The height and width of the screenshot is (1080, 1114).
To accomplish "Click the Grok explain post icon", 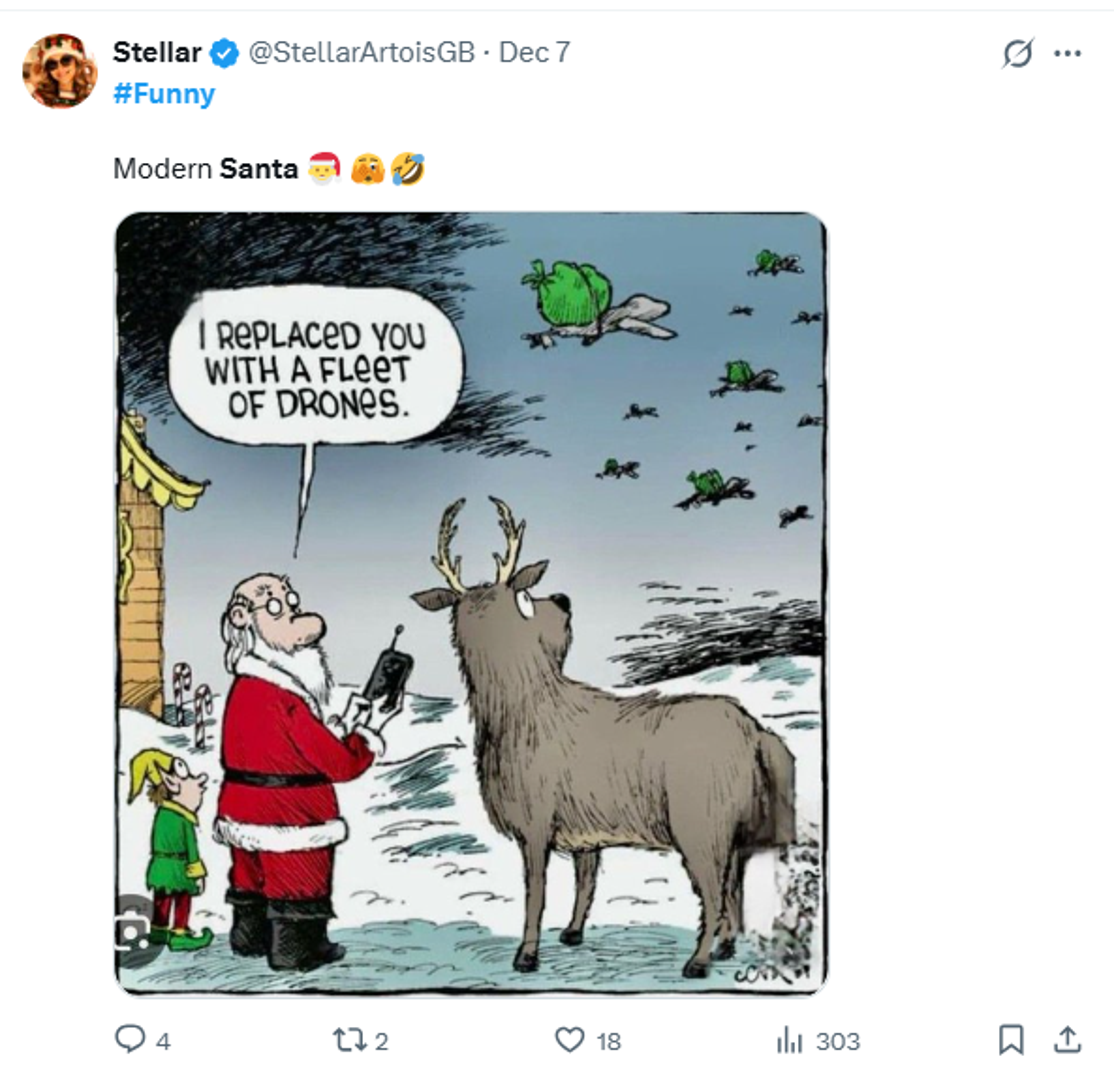I will point(1017,54).
